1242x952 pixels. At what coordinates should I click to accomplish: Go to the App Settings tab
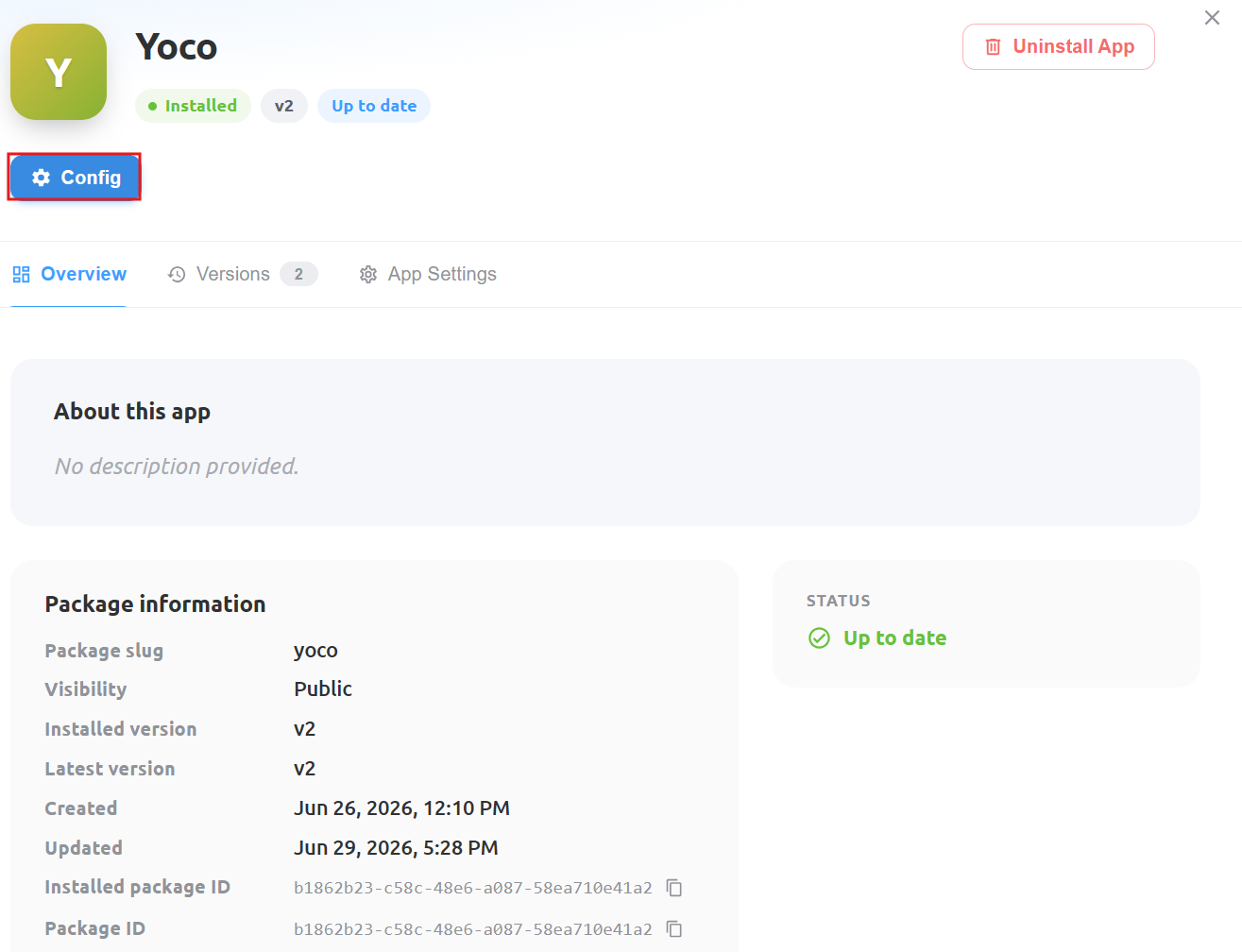point(428,274)
